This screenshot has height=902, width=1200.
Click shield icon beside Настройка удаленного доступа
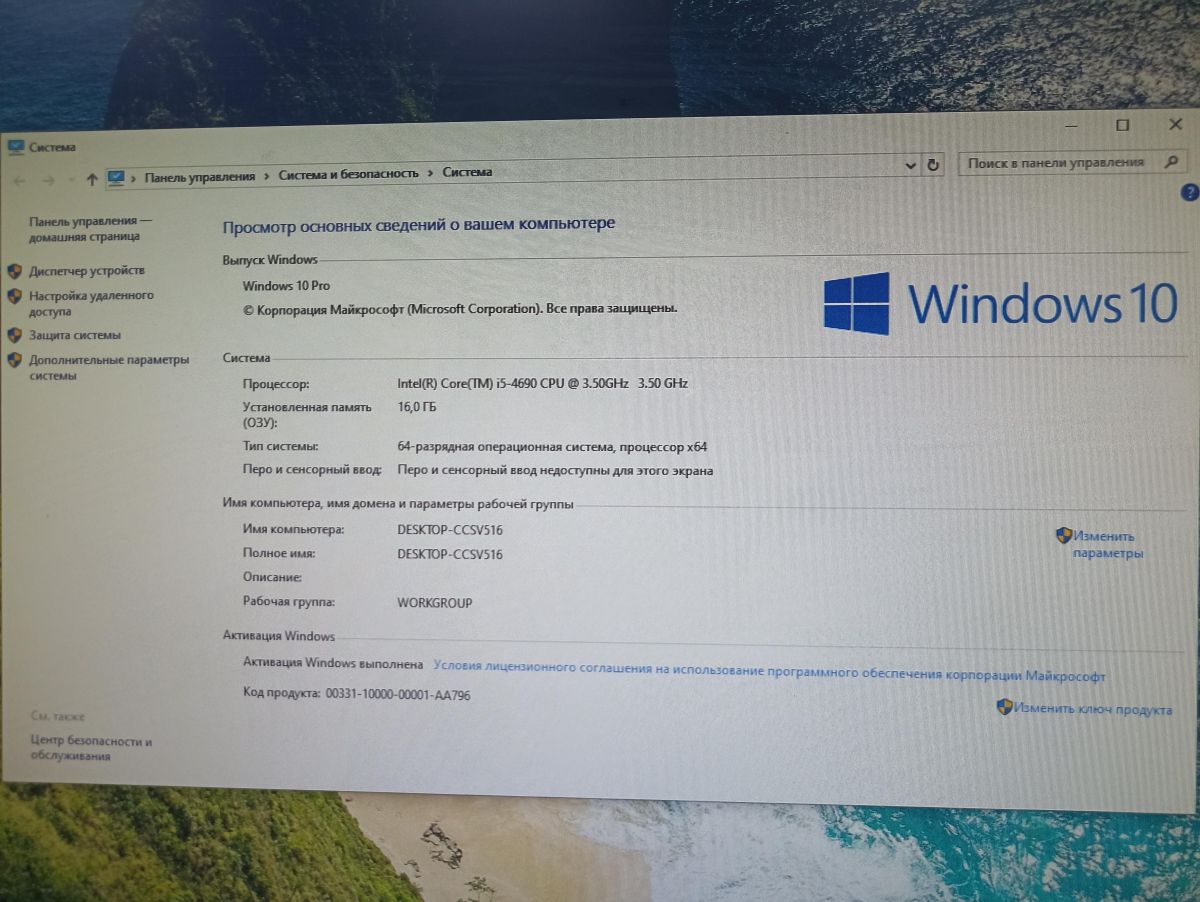pyautogui.click(x=14, y=296)
